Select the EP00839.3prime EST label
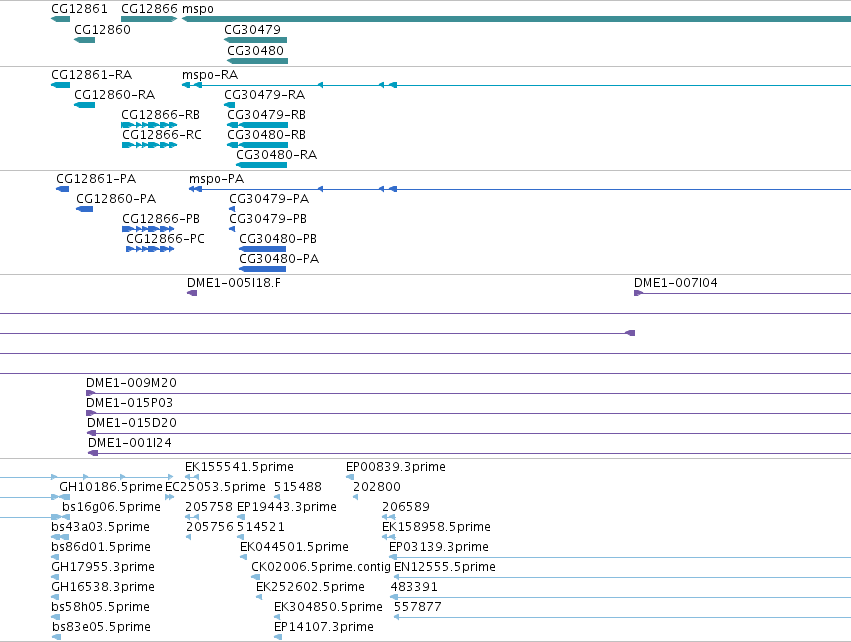 pos(396,467)
